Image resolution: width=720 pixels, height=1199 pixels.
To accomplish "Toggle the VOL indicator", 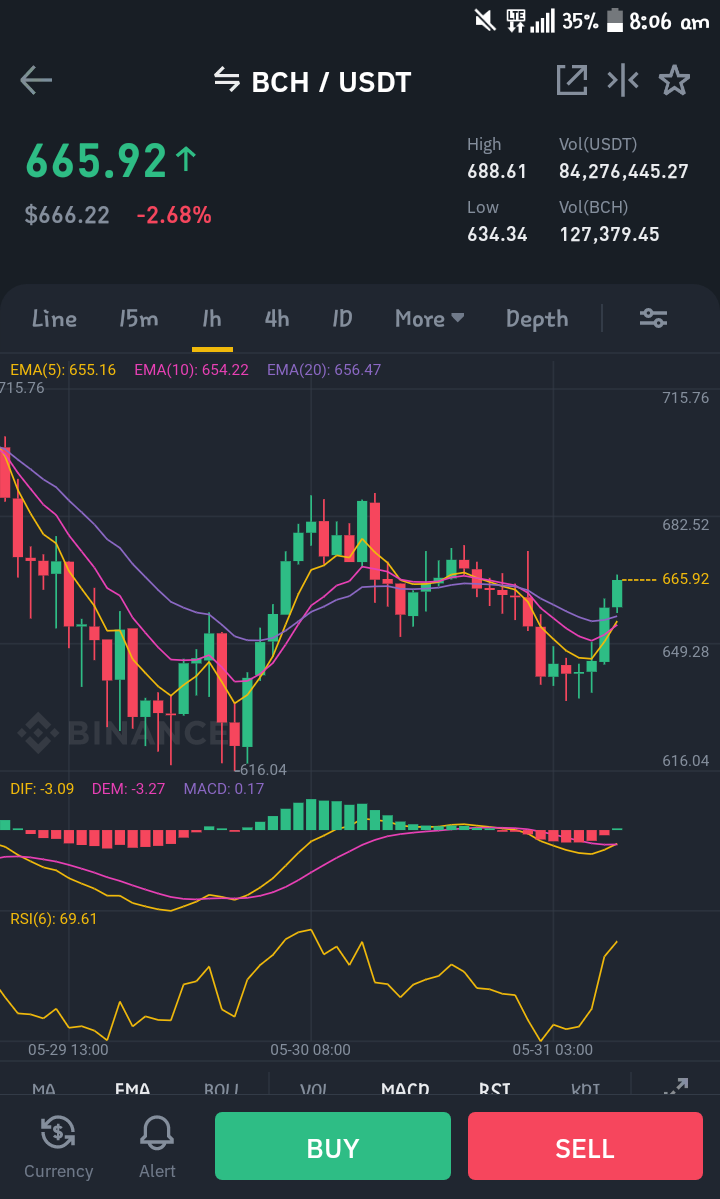I will click(x=314, y=1089).
